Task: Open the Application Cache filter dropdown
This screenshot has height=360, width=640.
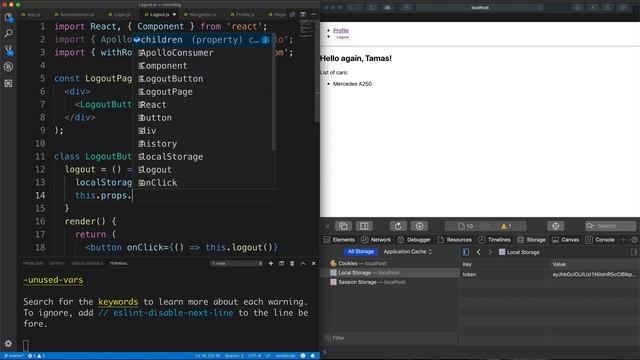Action: point(407,252)
